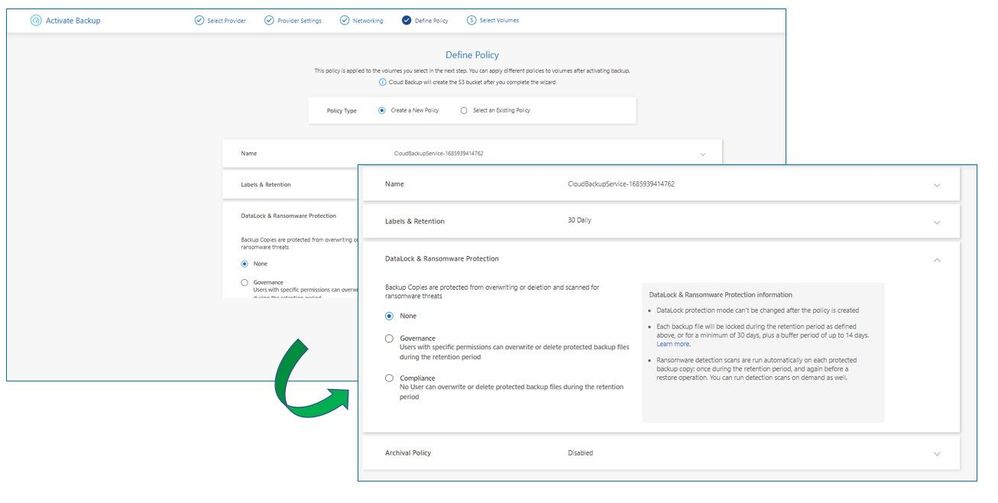Collapse the DataLock & Ransomware Protection section

(x=937, y=260)
